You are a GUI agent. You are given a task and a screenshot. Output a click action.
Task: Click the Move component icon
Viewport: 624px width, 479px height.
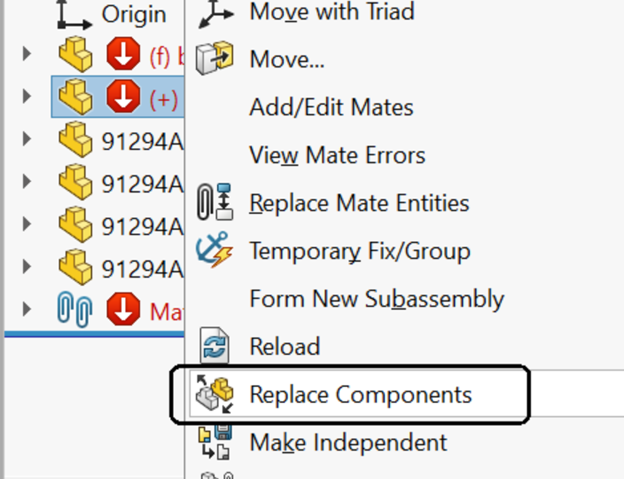[214, 58]
